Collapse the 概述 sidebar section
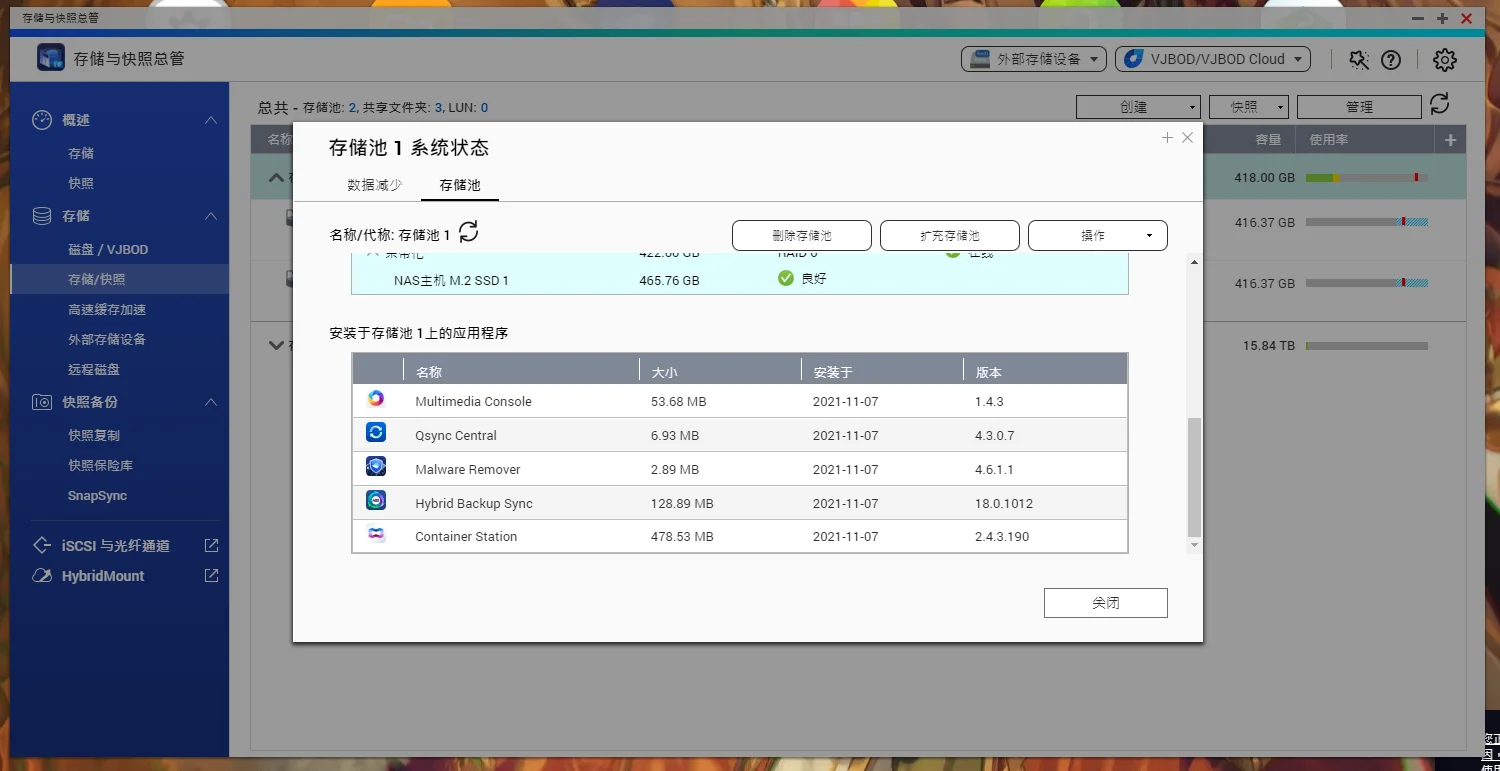This screenshot has height=771, width=1500. [211, 120]
